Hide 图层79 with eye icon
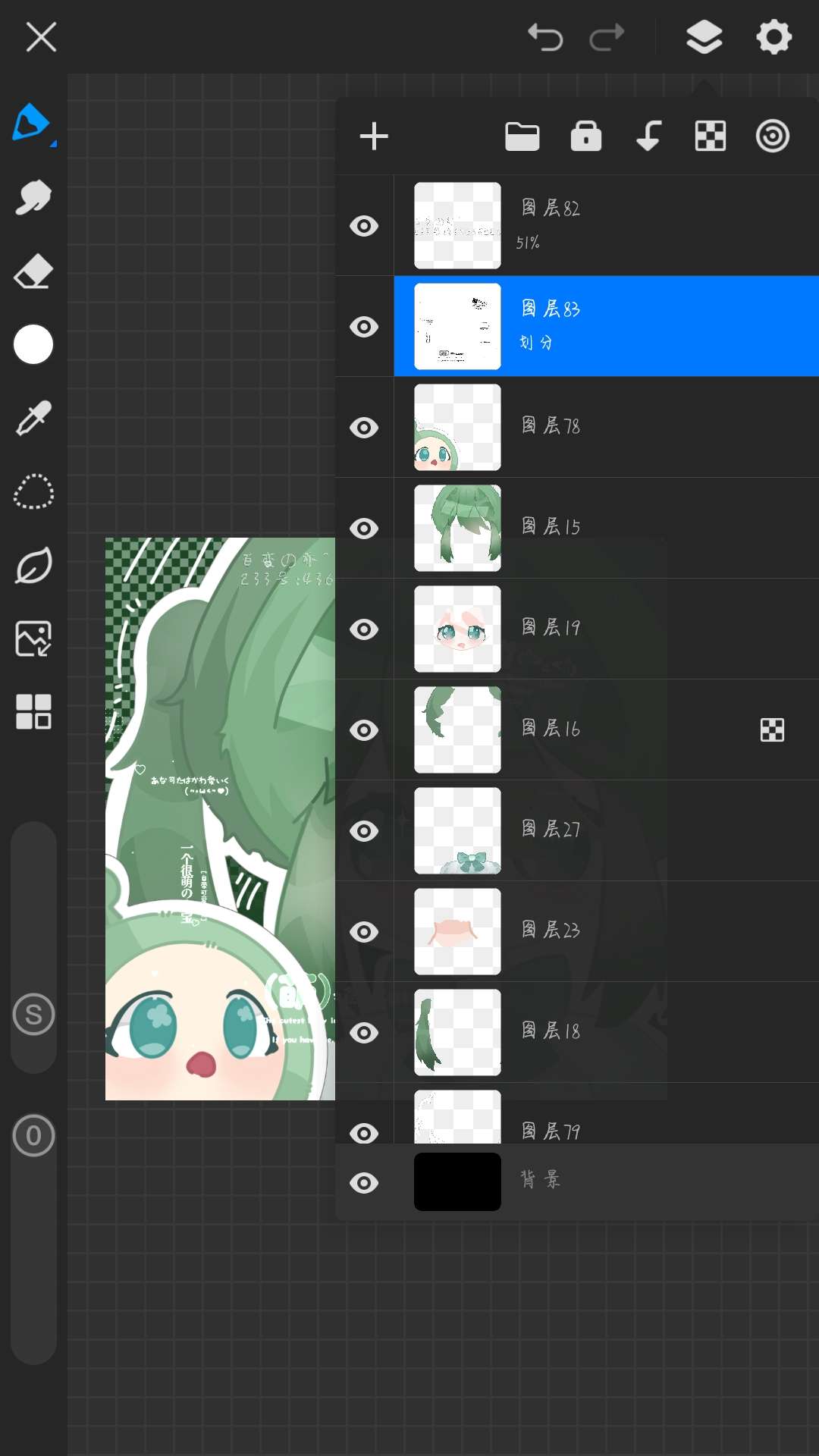819x1456 pixels. click(x=364, y=1133)
